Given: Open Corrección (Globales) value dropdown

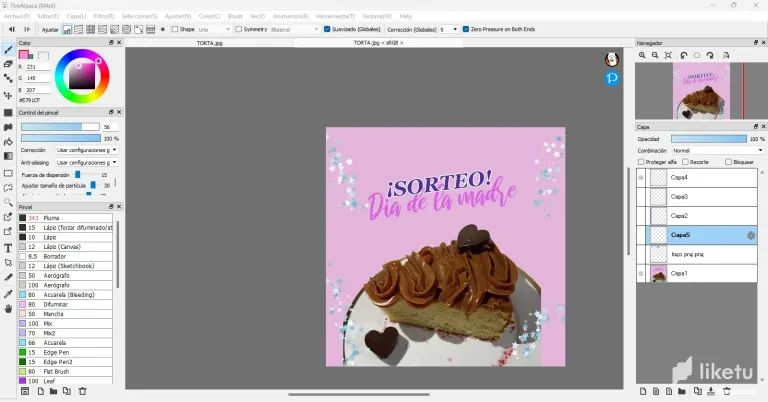Looking at the screenshot, I should [x=449, y=29].
